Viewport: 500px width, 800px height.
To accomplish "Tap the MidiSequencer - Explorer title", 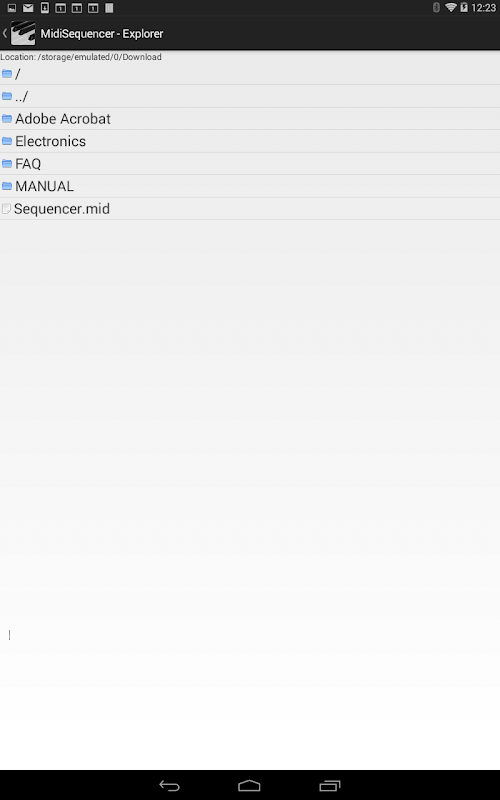I will pyautogui.click(x=102, y=34).
